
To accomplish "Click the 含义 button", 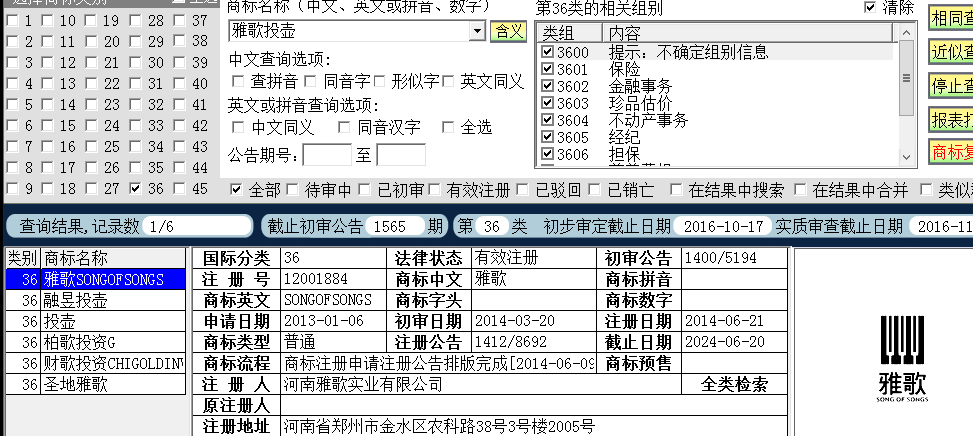I will pos(508,31).
